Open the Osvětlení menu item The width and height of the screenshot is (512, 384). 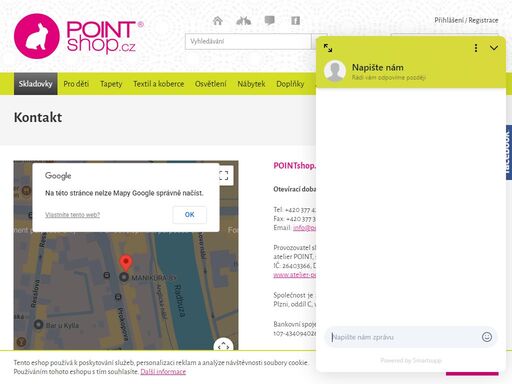pos(211,84)
